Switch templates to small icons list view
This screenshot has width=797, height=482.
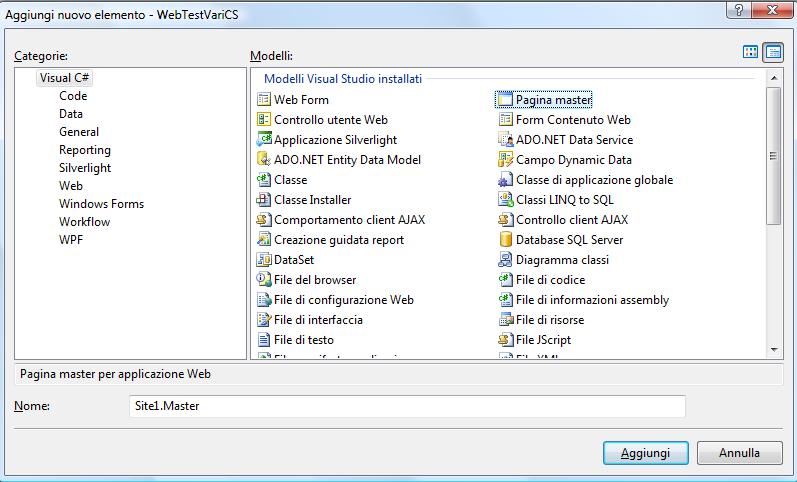coord(773,52)
